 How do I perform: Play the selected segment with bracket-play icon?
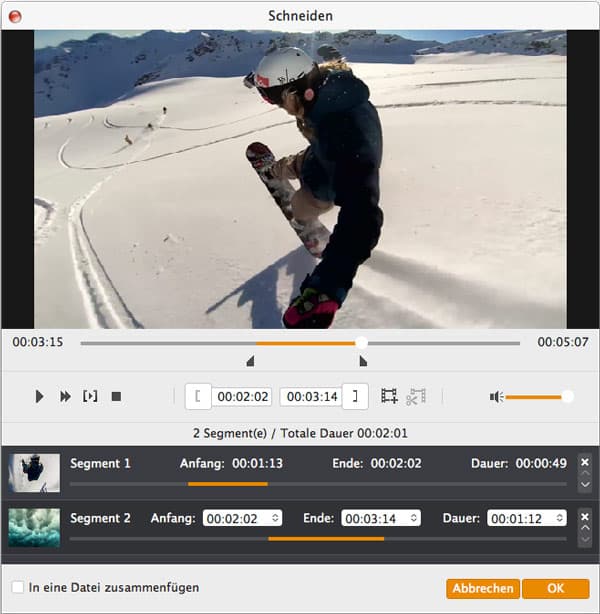pos(90,397)
